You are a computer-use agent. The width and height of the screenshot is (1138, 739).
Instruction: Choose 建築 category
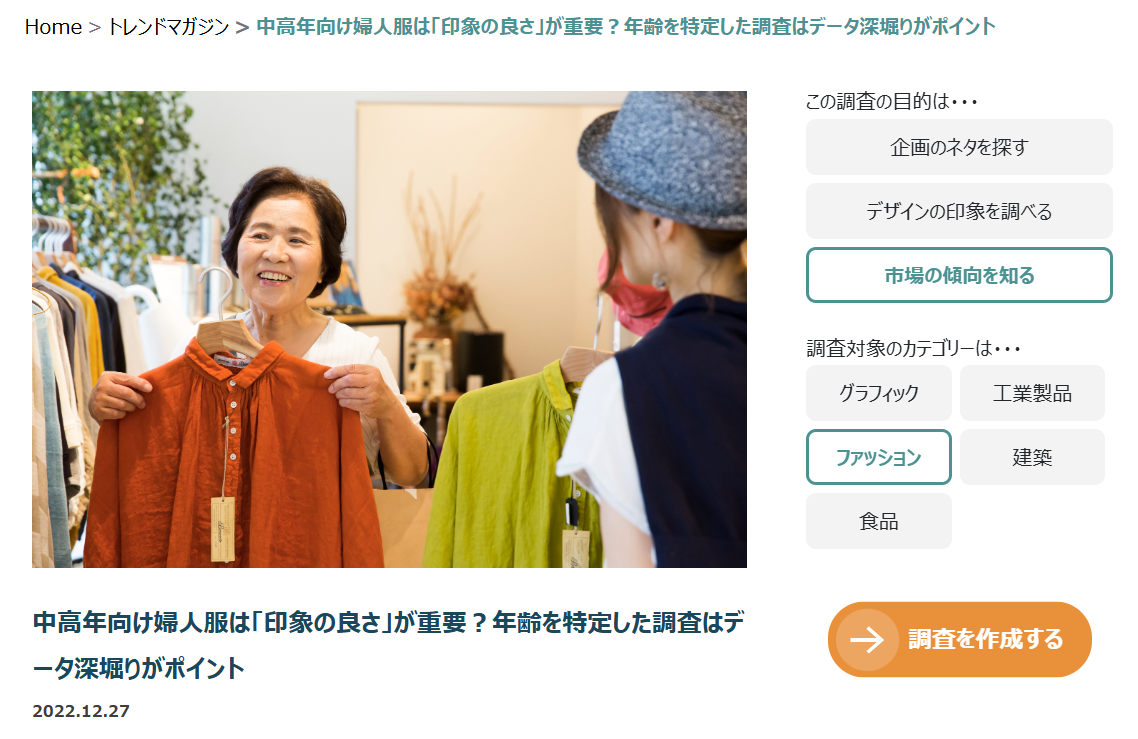coord(1032,457)
